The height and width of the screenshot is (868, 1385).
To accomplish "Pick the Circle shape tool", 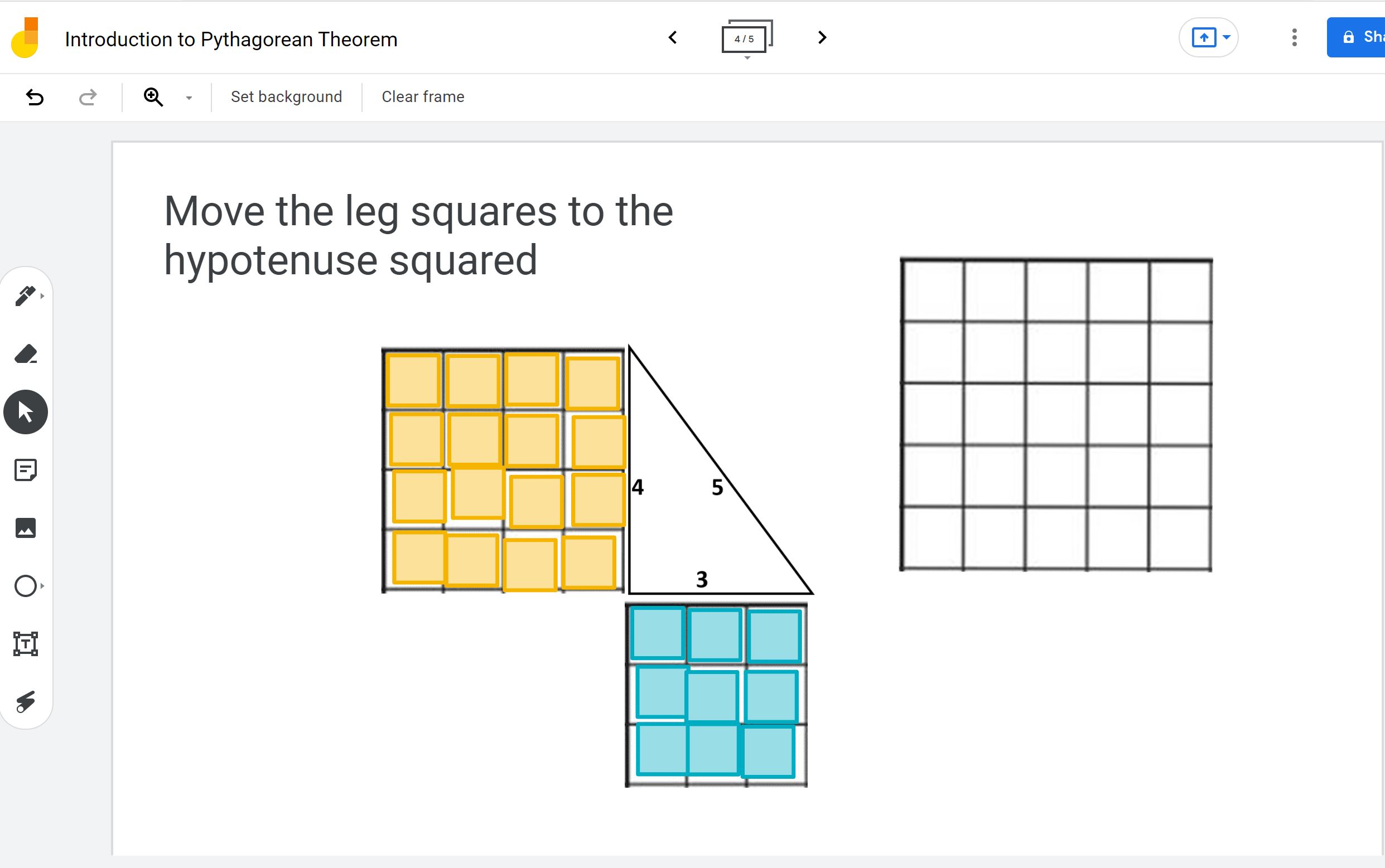I will click(25, 585).
